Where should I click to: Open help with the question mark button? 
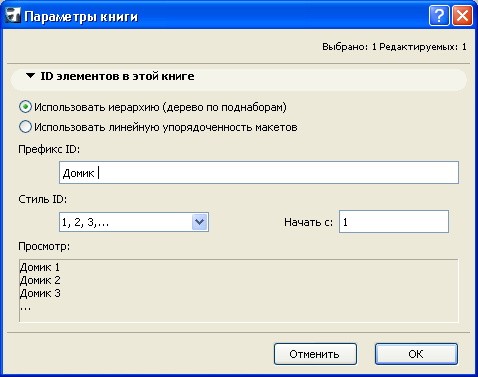tap(439, 16)
